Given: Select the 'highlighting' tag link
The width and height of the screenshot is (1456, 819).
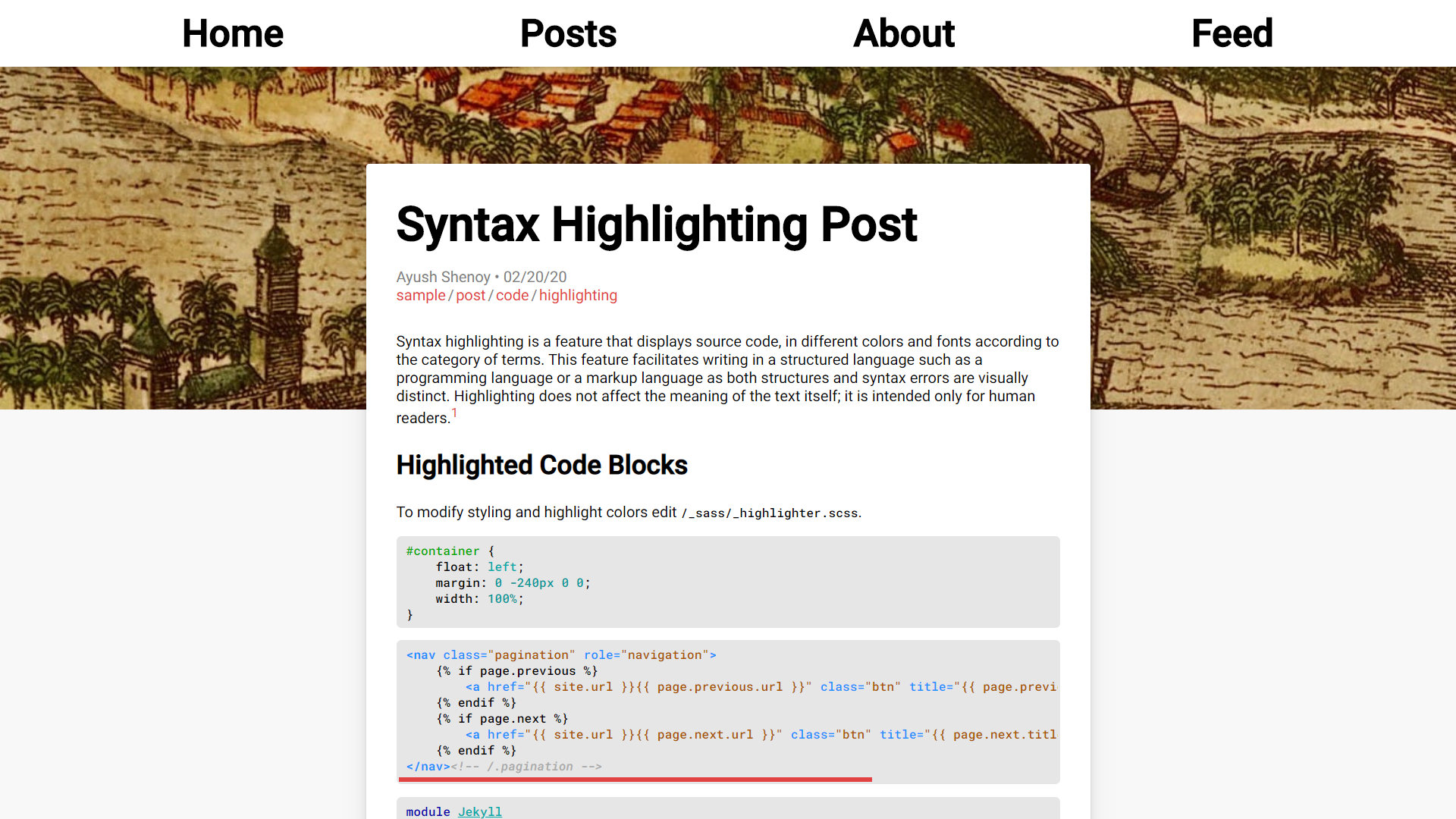Looking at the screenshot, I should [578, 296].
